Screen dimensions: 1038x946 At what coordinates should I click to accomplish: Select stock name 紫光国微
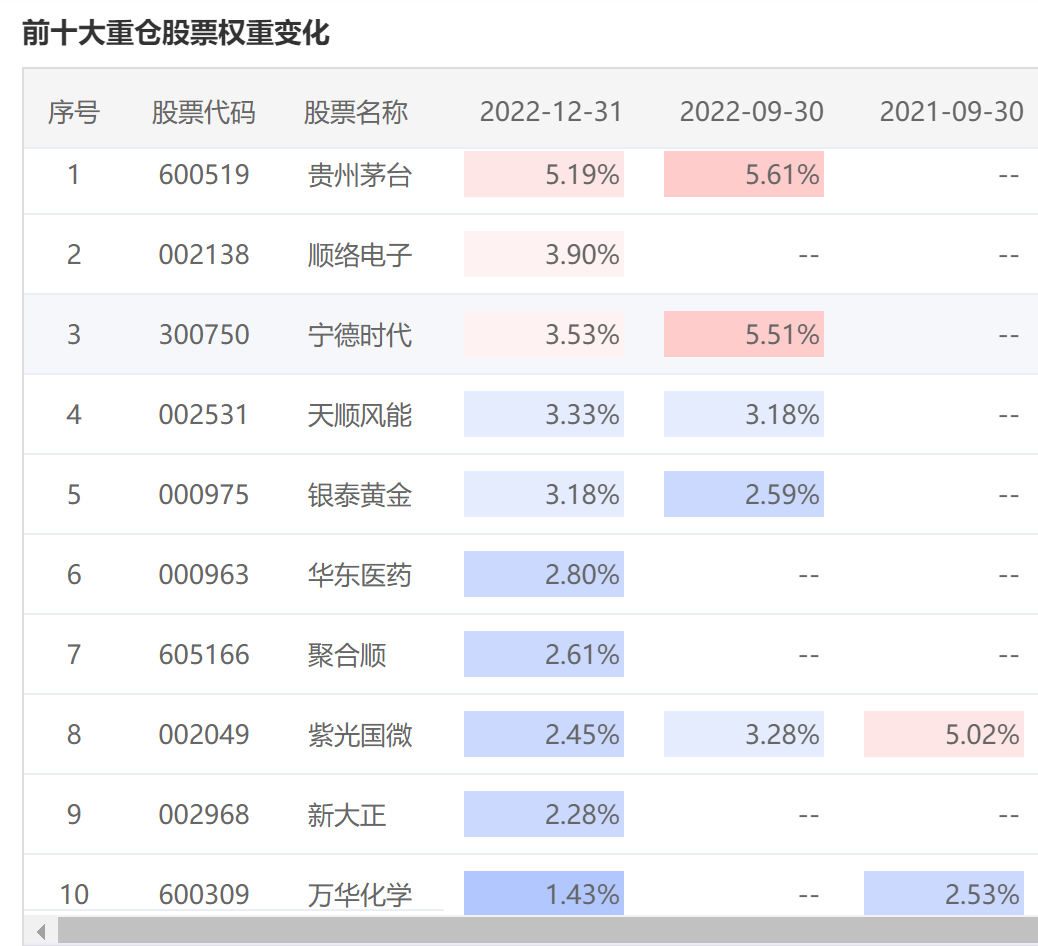pyautogui.click(x=359, y=735)
